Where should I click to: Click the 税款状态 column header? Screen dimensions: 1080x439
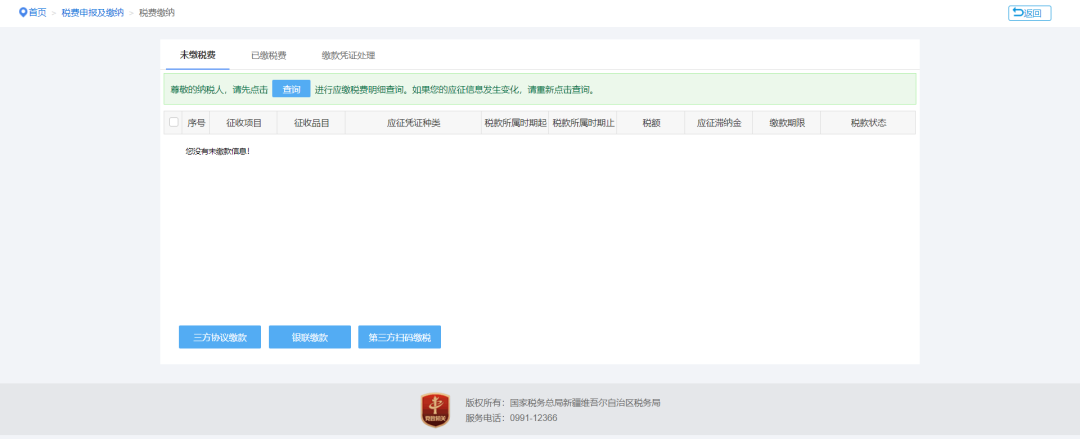point(868,123)
